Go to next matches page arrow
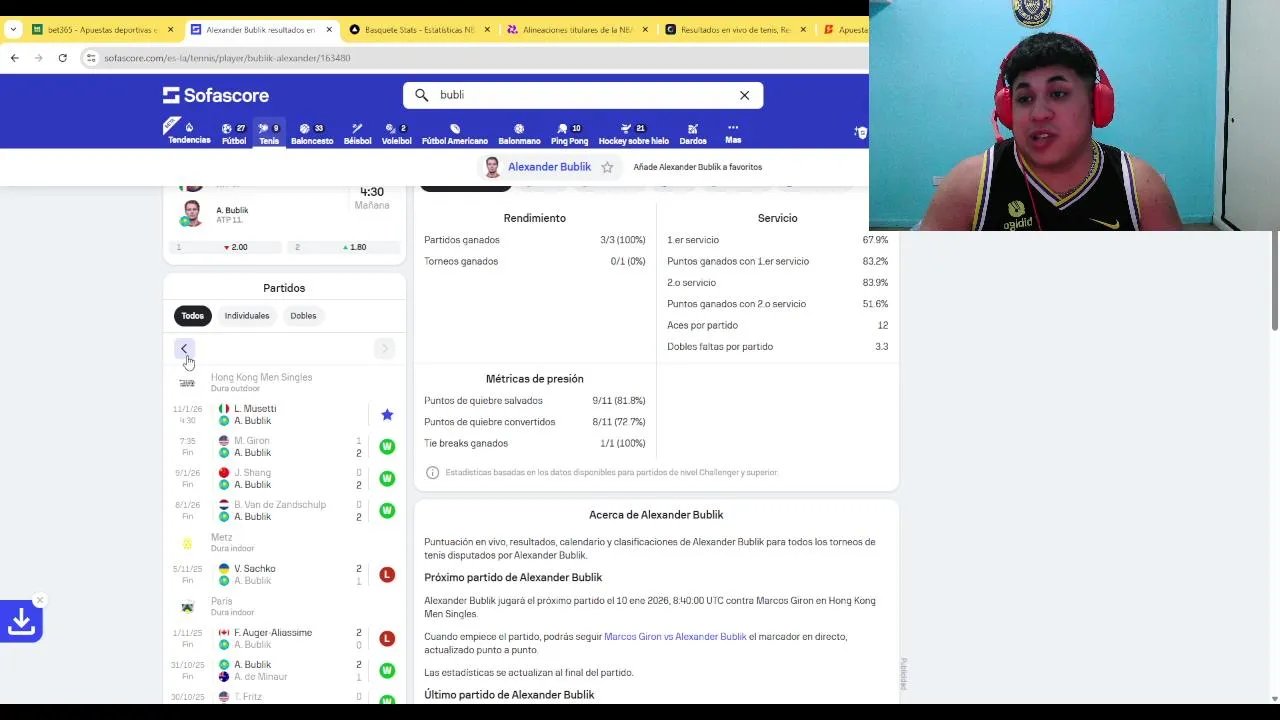 pyautogui.click(x=384, y=348)
